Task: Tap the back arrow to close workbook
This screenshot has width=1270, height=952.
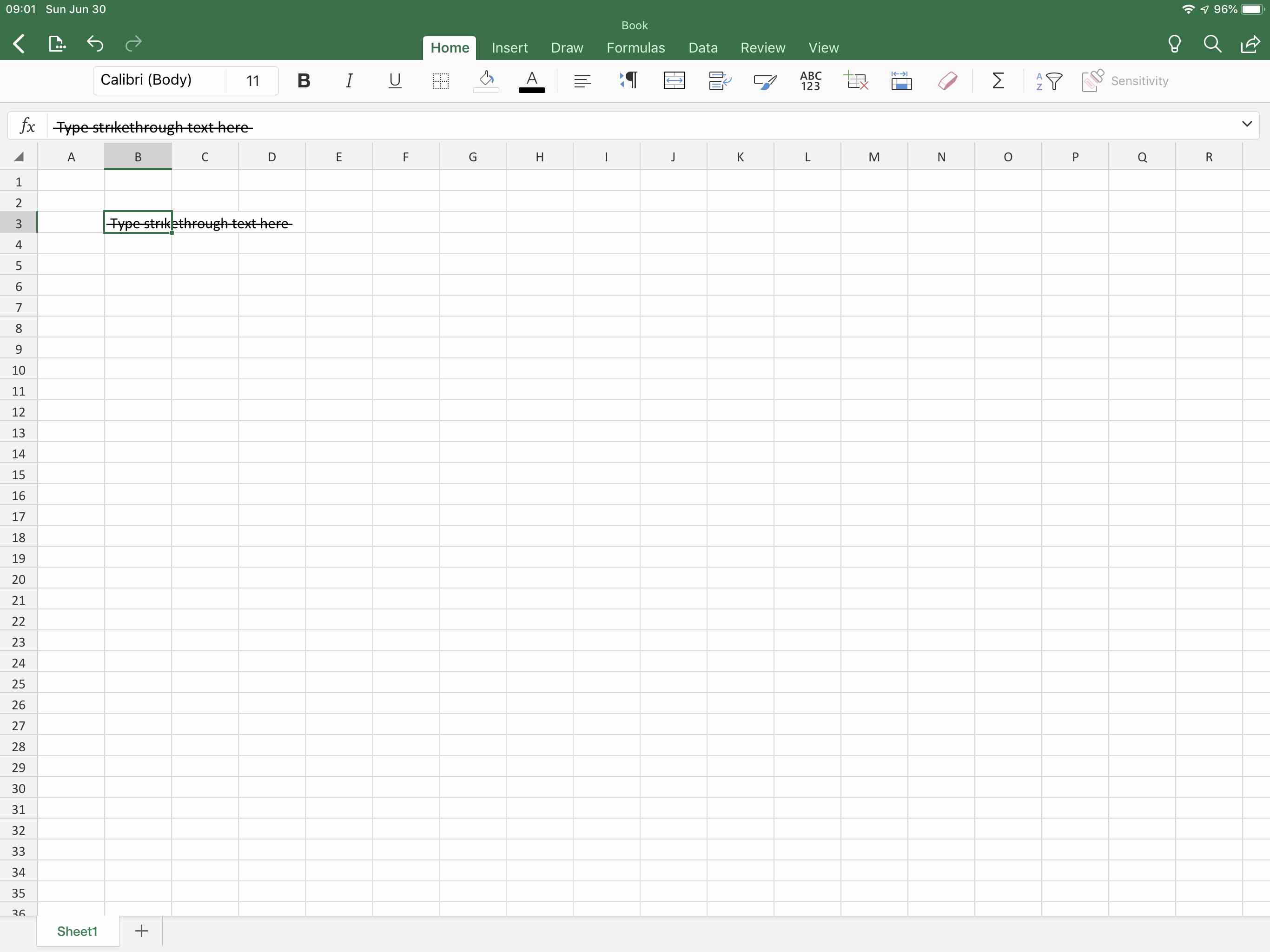Action: click(19, 44)
